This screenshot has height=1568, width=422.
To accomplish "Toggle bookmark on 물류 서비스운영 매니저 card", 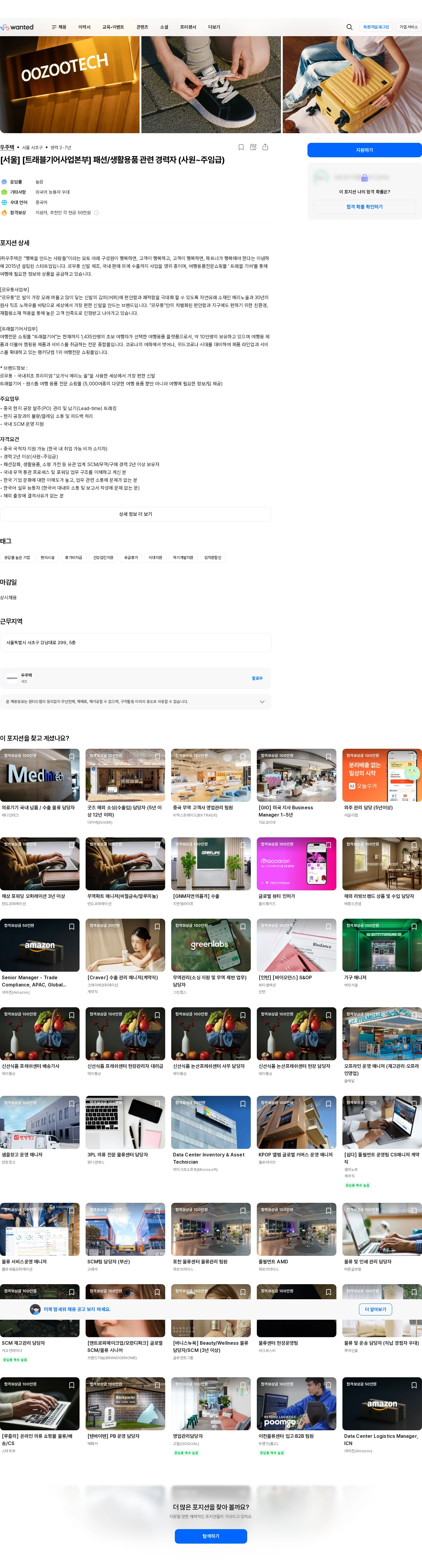I will 72,1211.
